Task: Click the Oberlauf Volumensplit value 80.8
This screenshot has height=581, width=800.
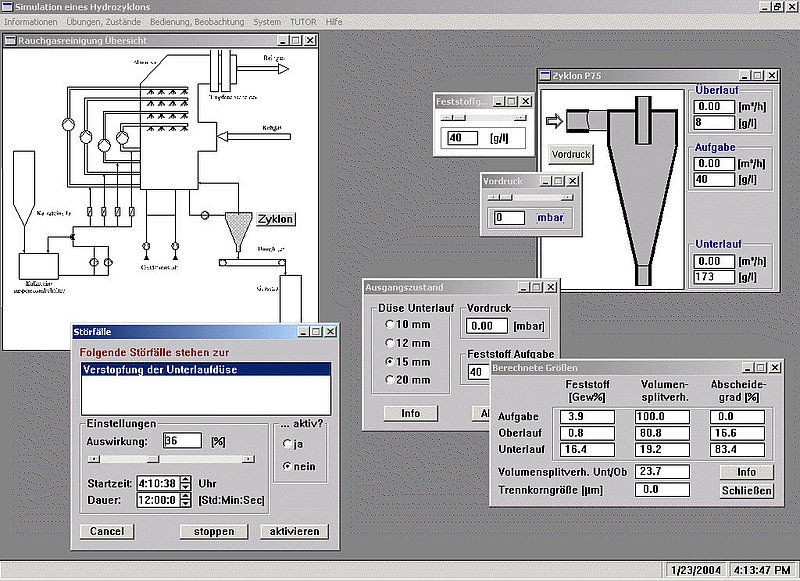Action: point(662,433)
